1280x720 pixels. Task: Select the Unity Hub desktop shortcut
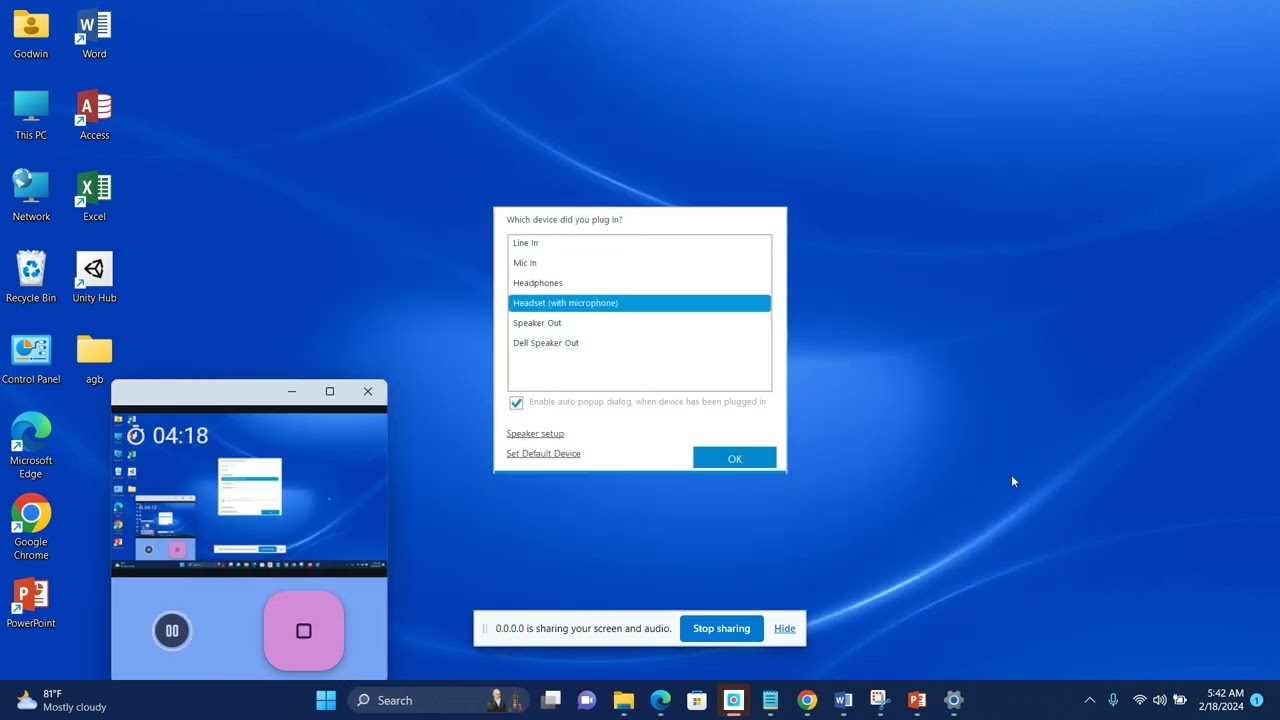94,277
